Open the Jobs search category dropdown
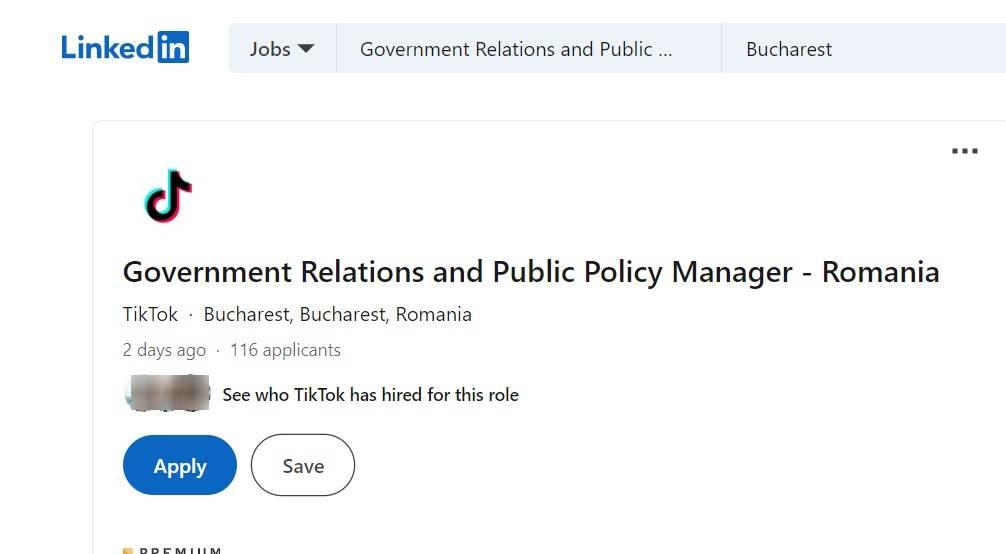The image size is (1006, 554). (x=281, y=49)
